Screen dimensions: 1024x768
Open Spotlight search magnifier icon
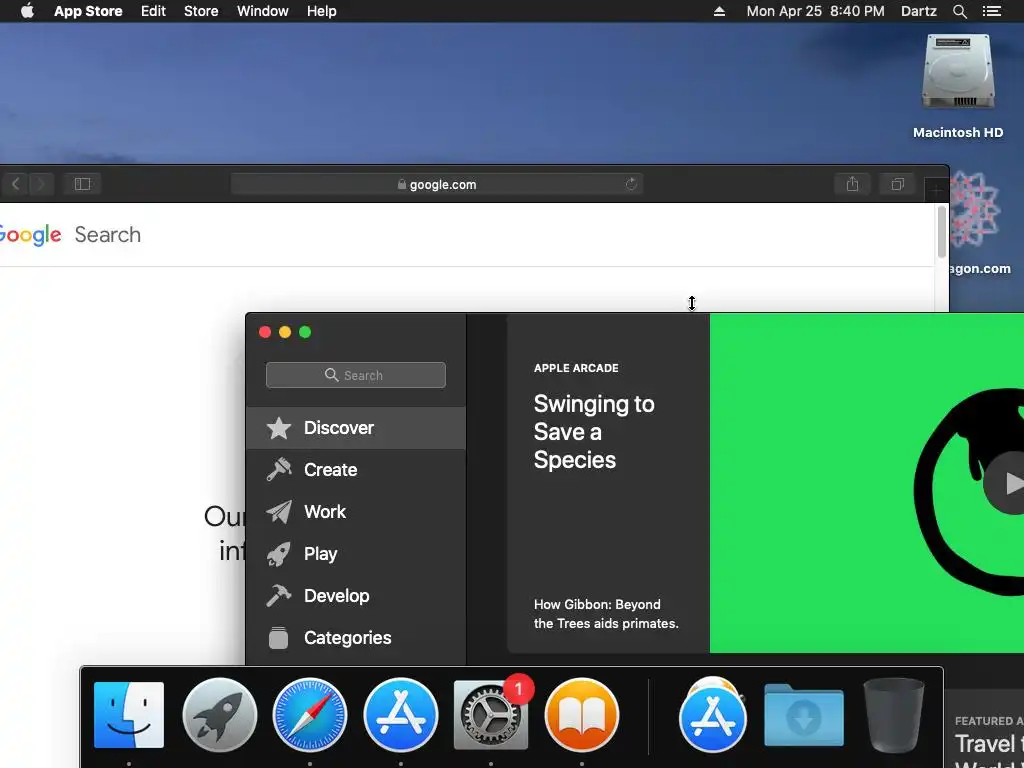pyautogui.click(x=960, y=11)
